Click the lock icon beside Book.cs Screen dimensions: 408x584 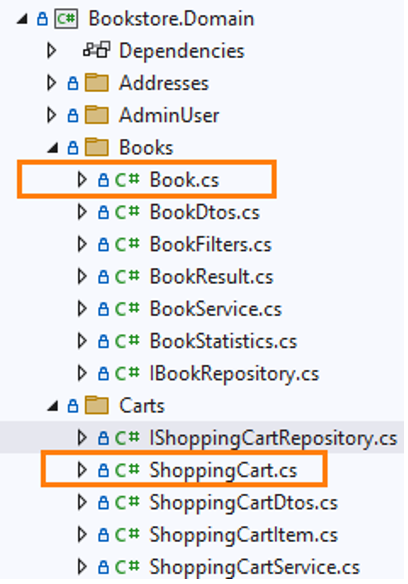103,180
